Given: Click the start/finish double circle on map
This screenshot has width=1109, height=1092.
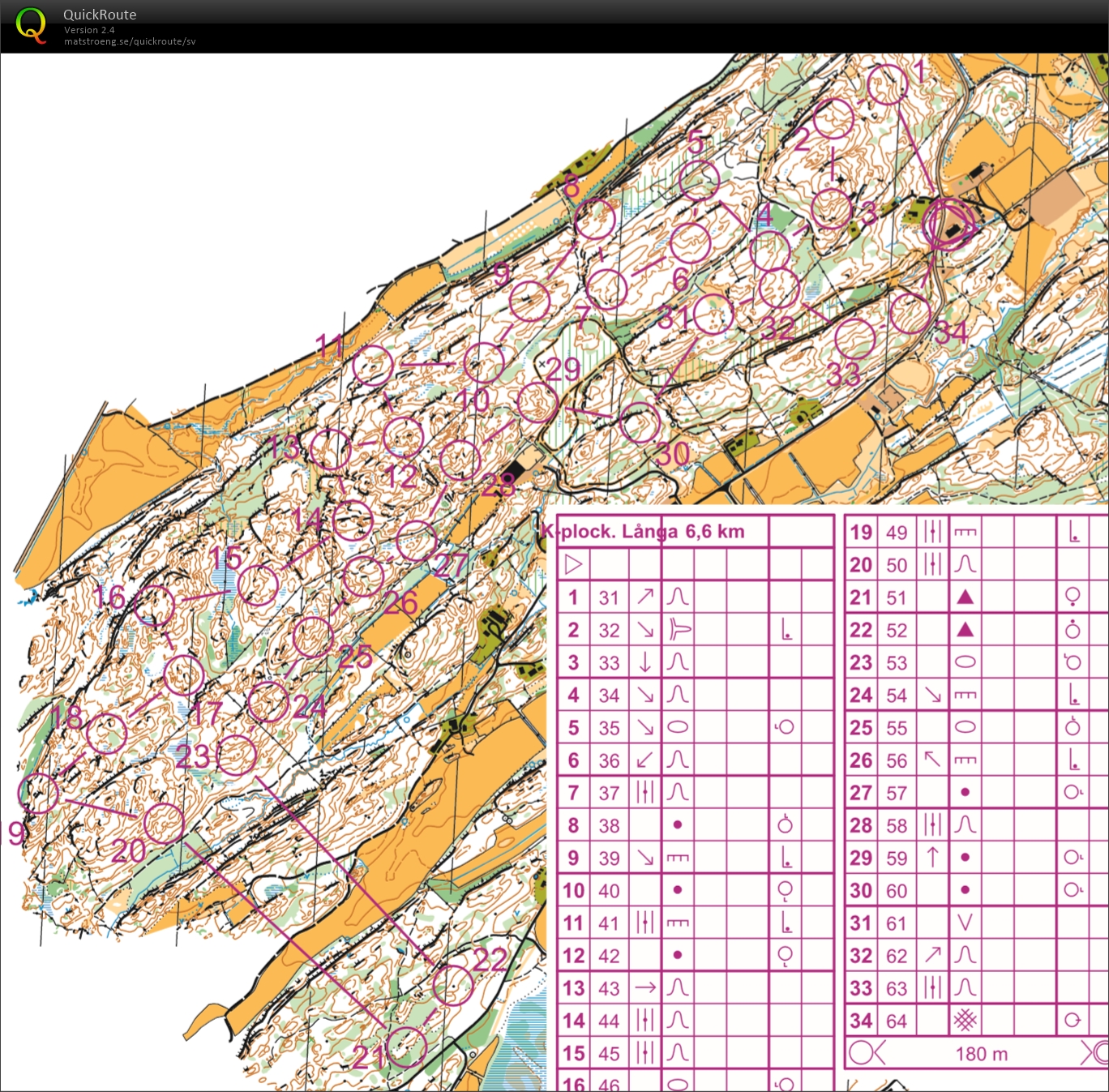Looking at the screenshot, I should [x=948, y=225].
